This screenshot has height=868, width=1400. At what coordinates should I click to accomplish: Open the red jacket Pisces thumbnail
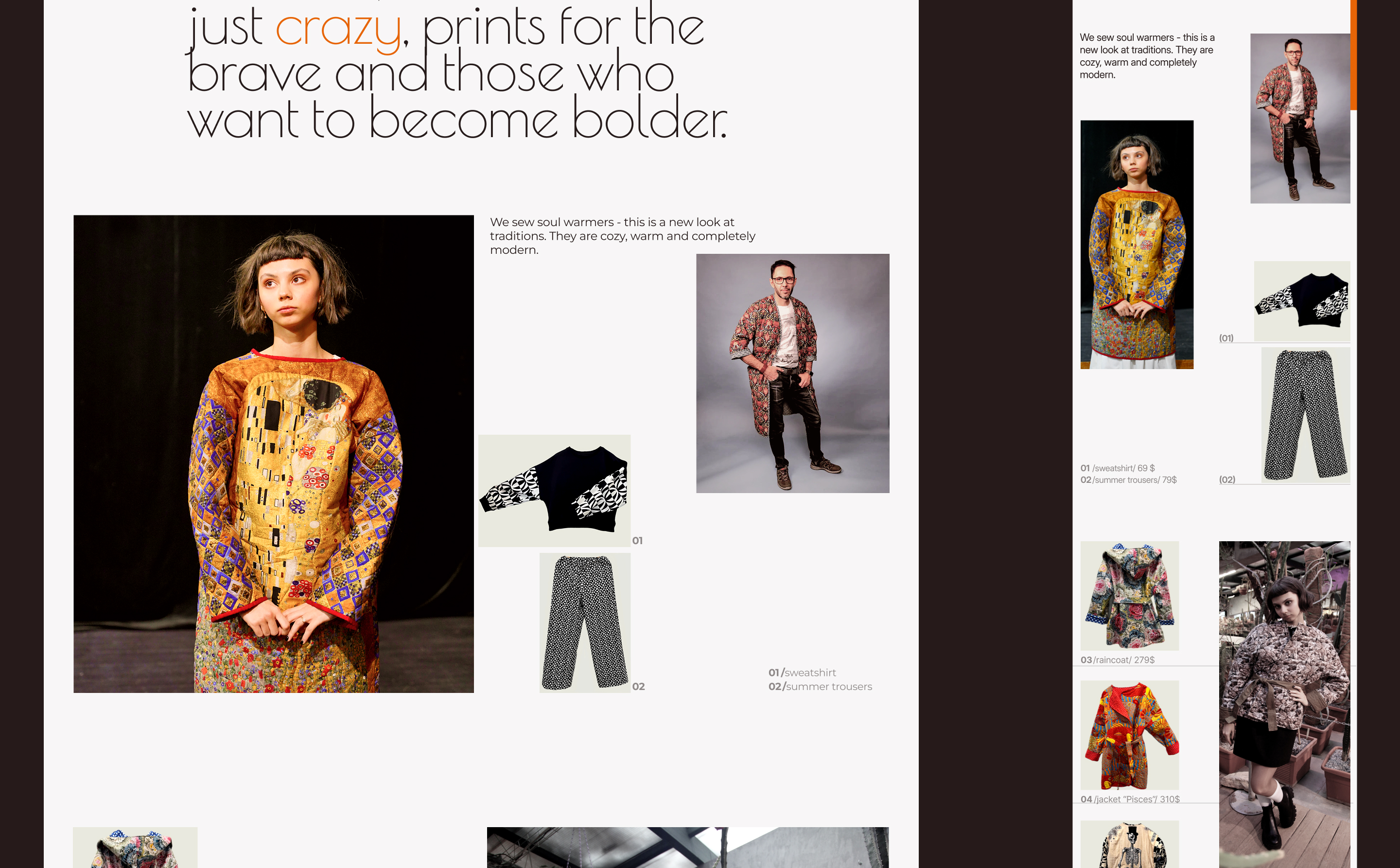coord(1129,735)
